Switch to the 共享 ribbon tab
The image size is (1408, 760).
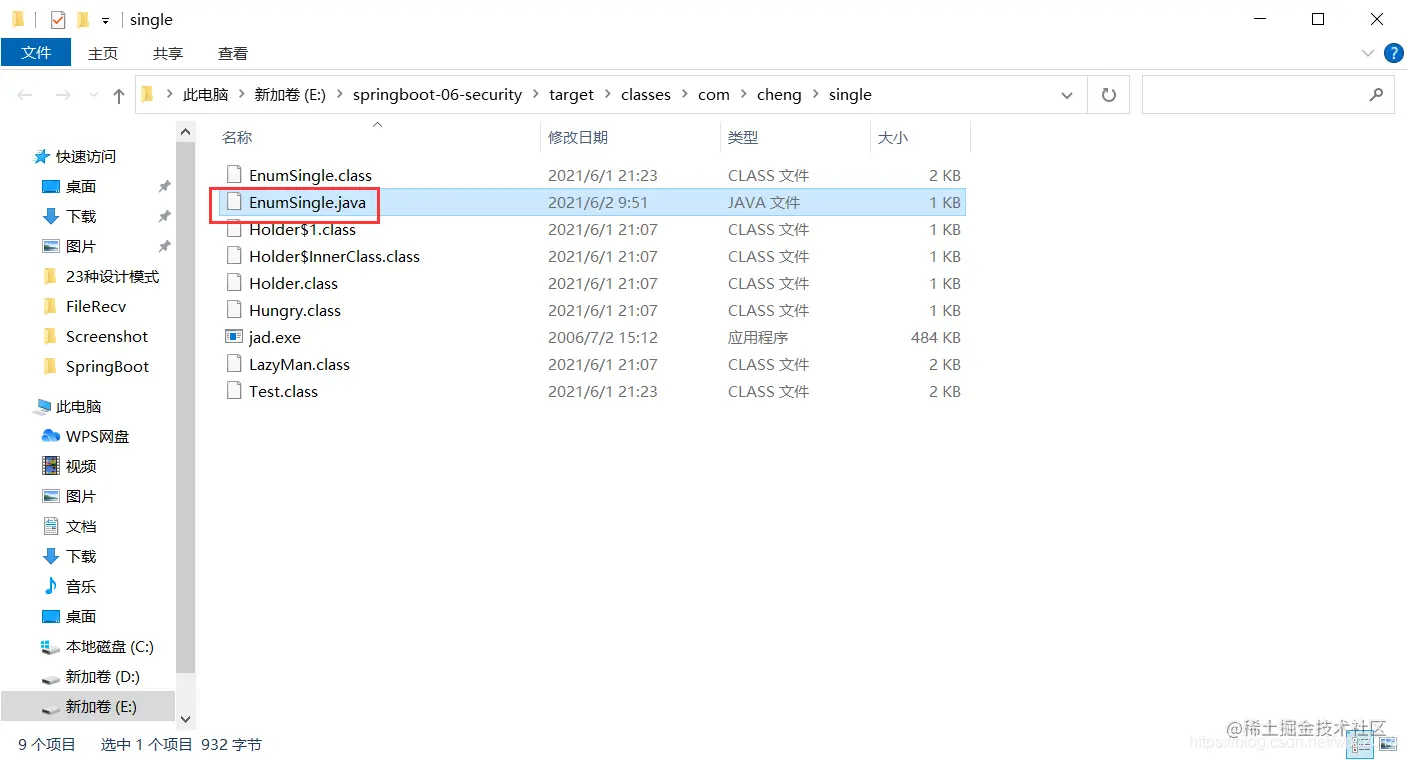pos(168,53)
